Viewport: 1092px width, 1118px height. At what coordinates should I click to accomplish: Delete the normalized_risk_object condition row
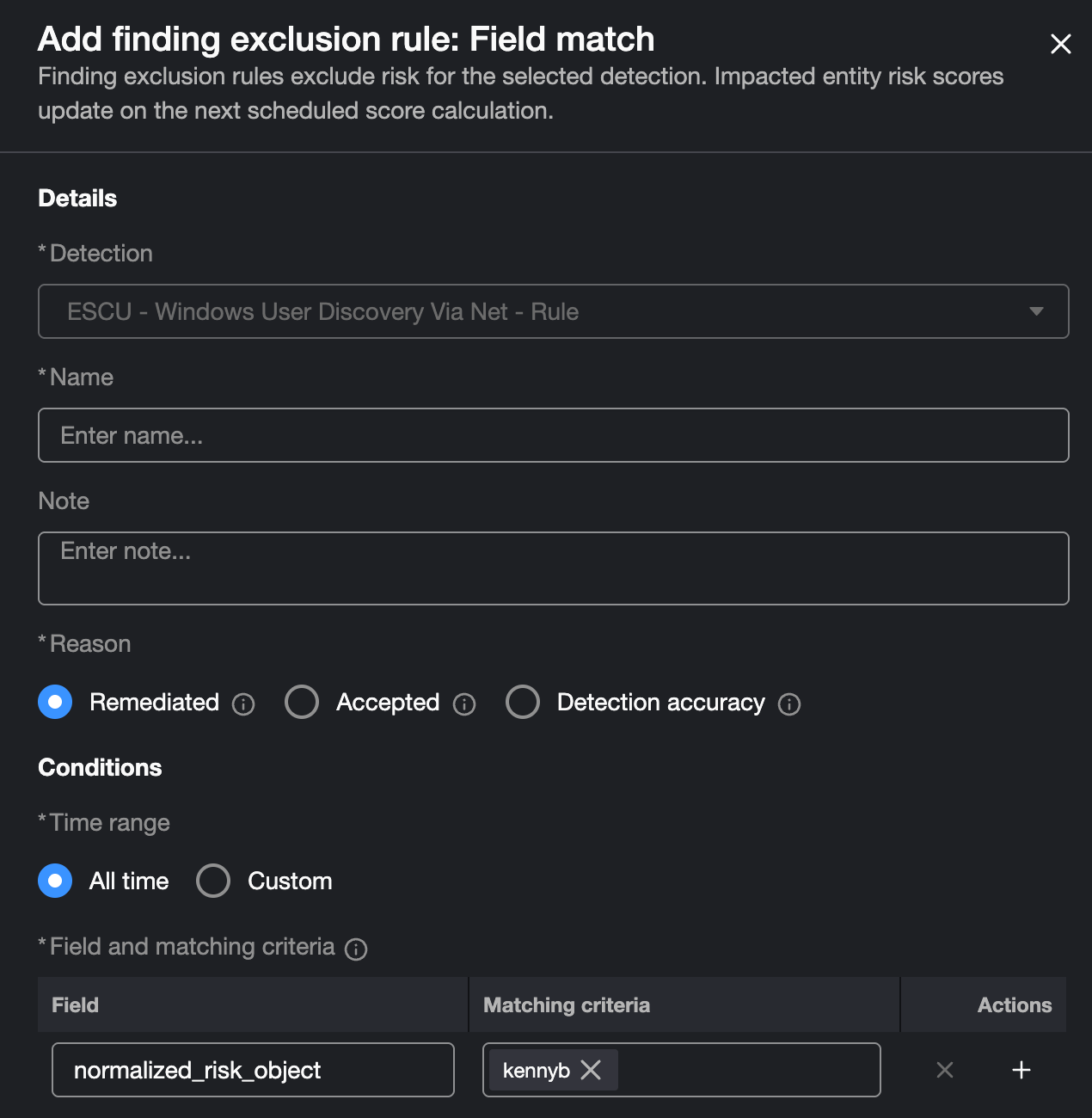click(944, 1070)
